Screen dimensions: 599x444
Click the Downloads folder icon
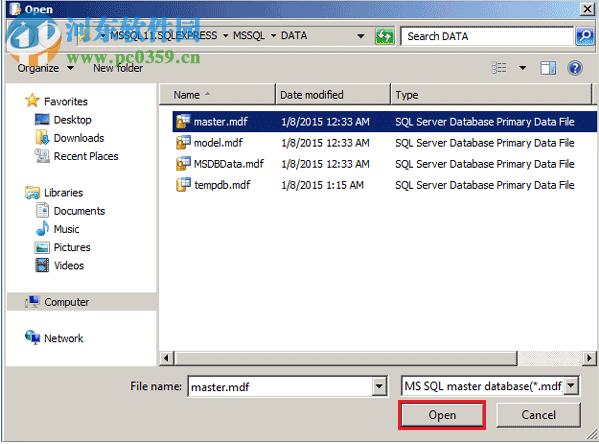pyautogui.click(x=42, y=138)
